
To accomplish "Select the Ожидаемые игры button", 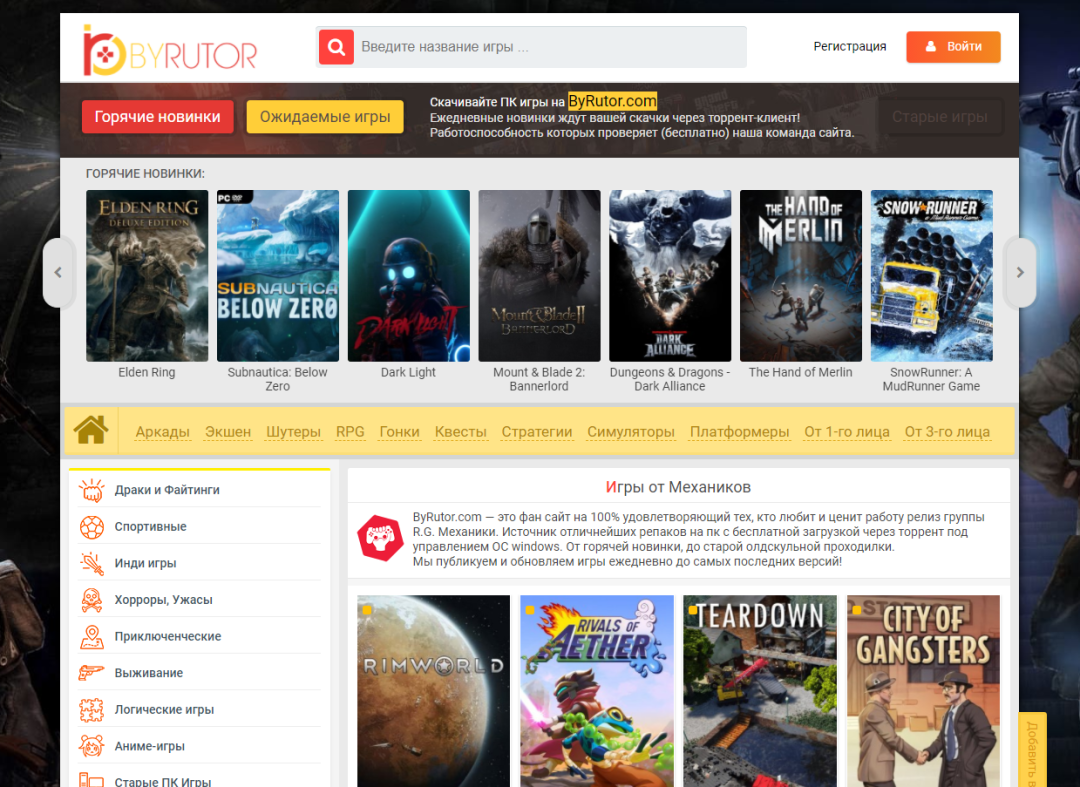I will [x=325, y=116].
